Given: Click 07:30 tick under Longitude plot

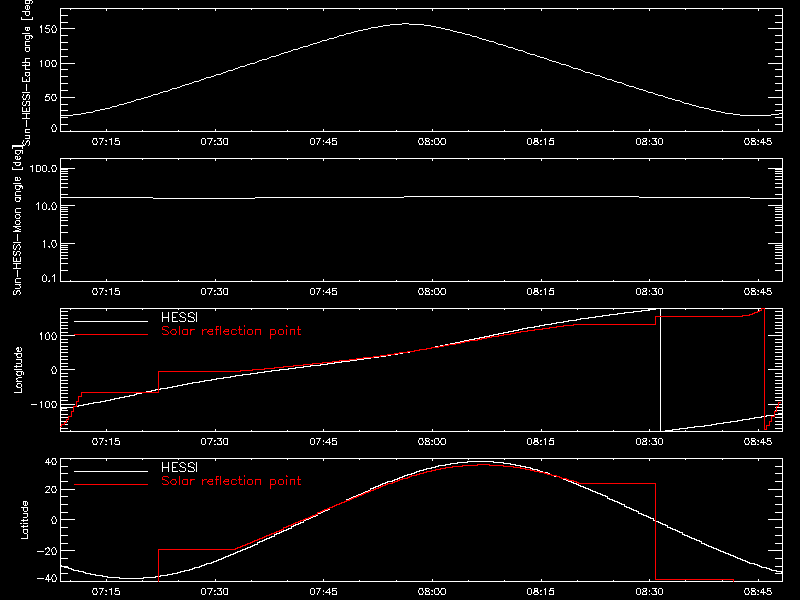Looking at the screenshot, I should tap(214, 442).
